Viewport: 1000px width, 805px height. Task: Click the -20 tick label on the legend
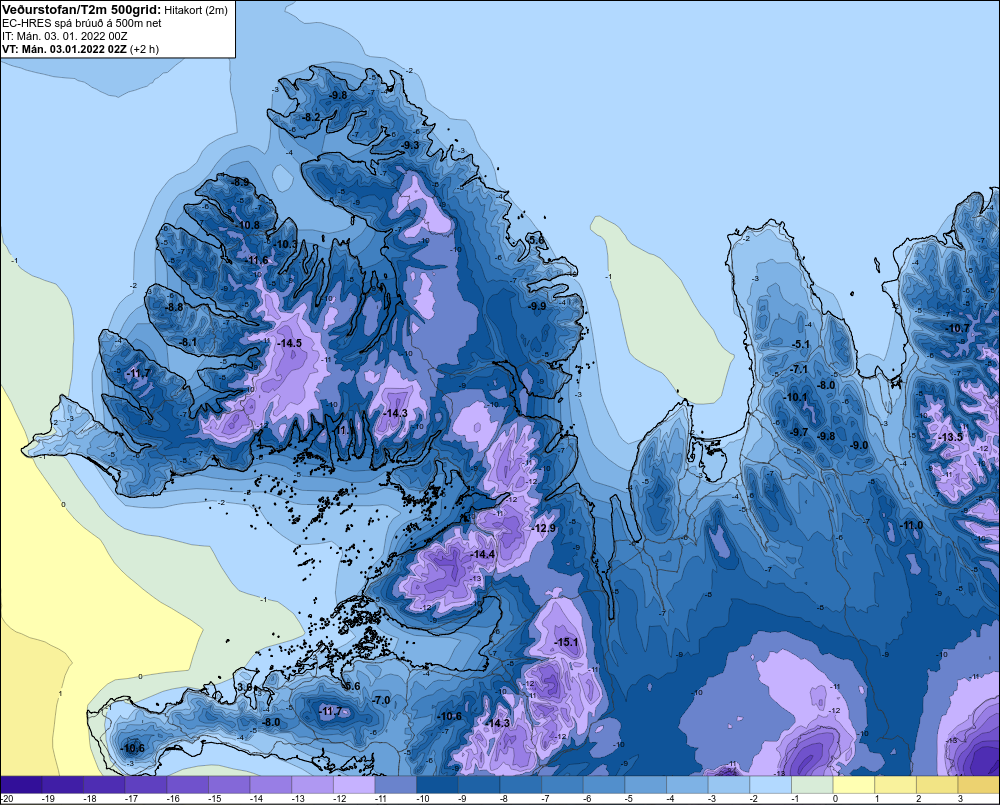tap(7, 799)
